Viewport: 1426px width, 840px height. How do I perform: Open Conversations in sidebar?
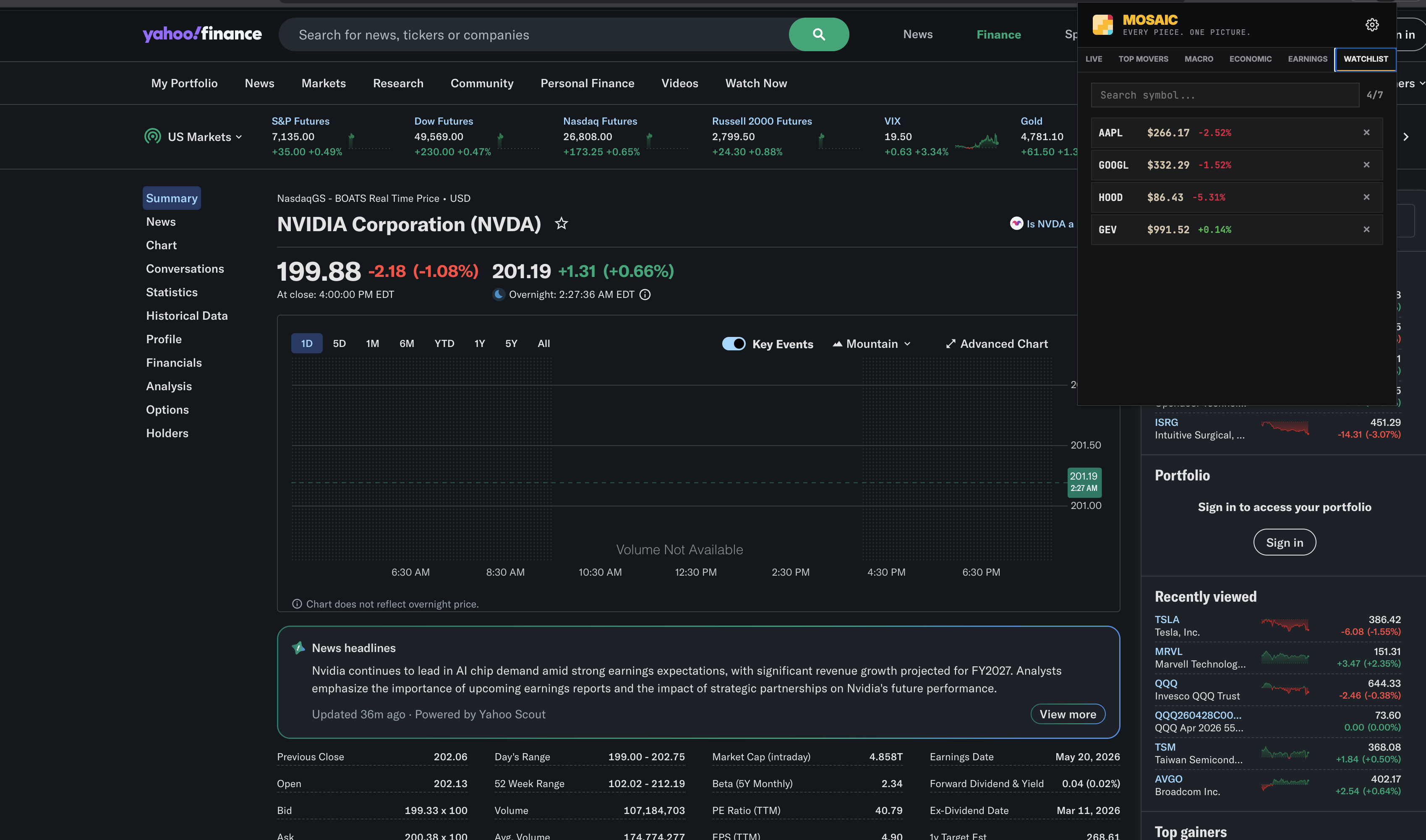[x=185, y=269]
